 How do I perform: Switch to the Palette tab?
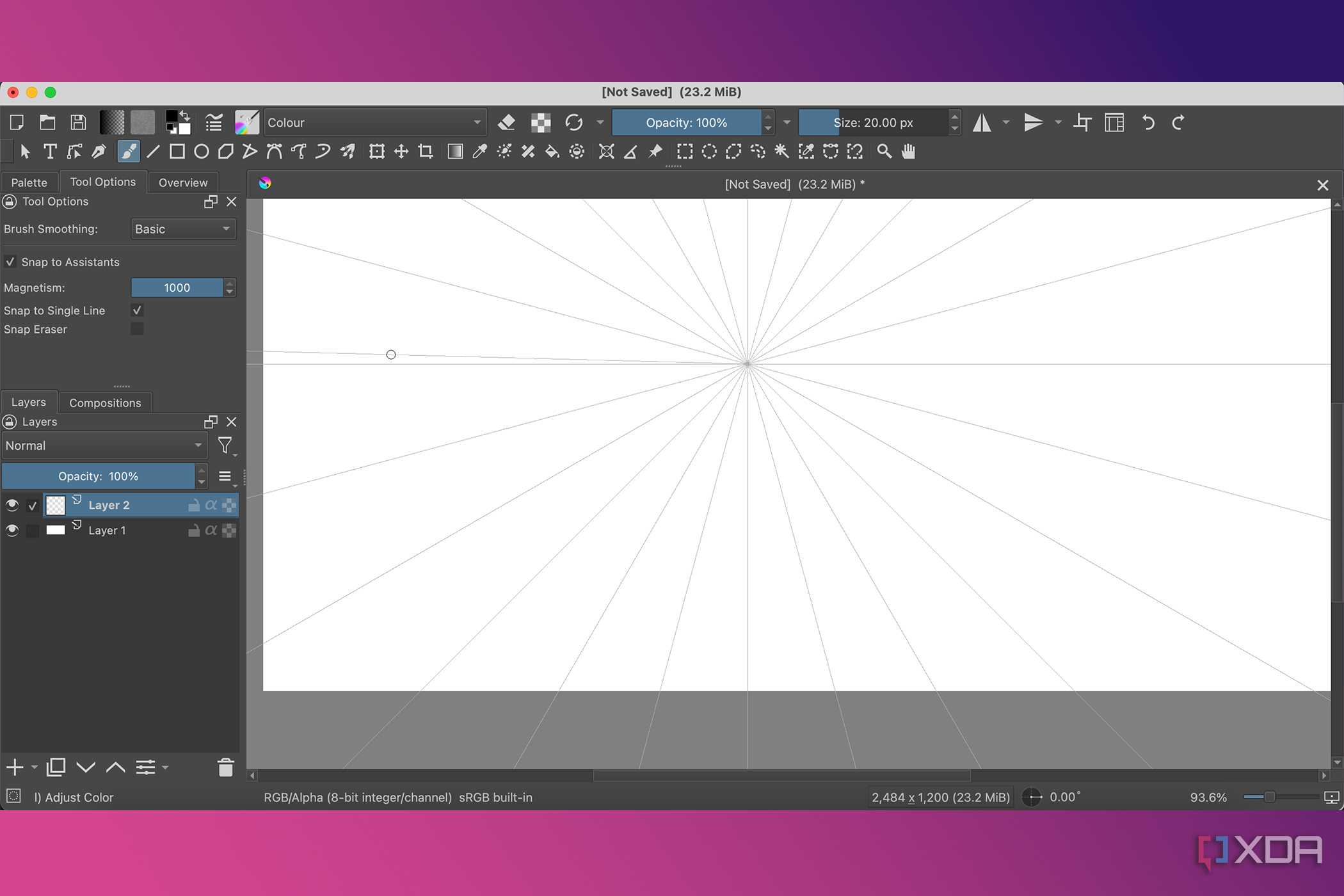pyautogui.click(x=29, y=182)
